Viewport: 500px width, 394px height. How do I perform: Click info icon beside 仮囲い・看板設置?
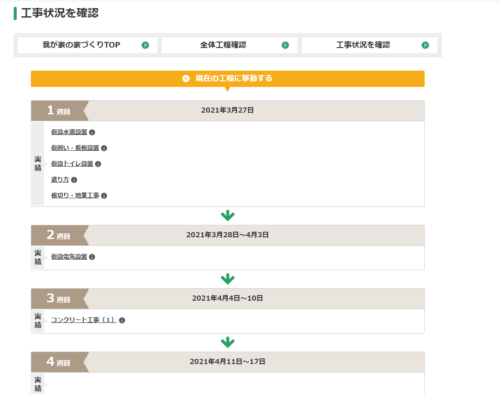(x=104, y=148)
